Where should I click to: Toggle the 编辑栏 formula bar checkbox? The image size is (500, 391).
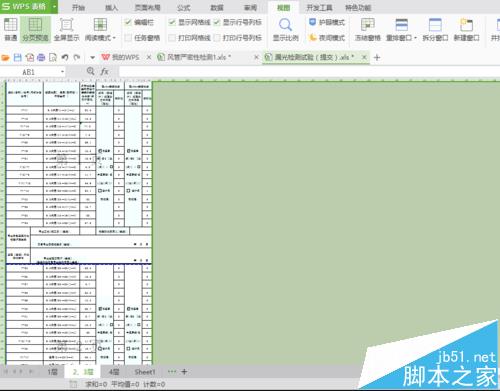pyautogui.click(x=128, y=22)
